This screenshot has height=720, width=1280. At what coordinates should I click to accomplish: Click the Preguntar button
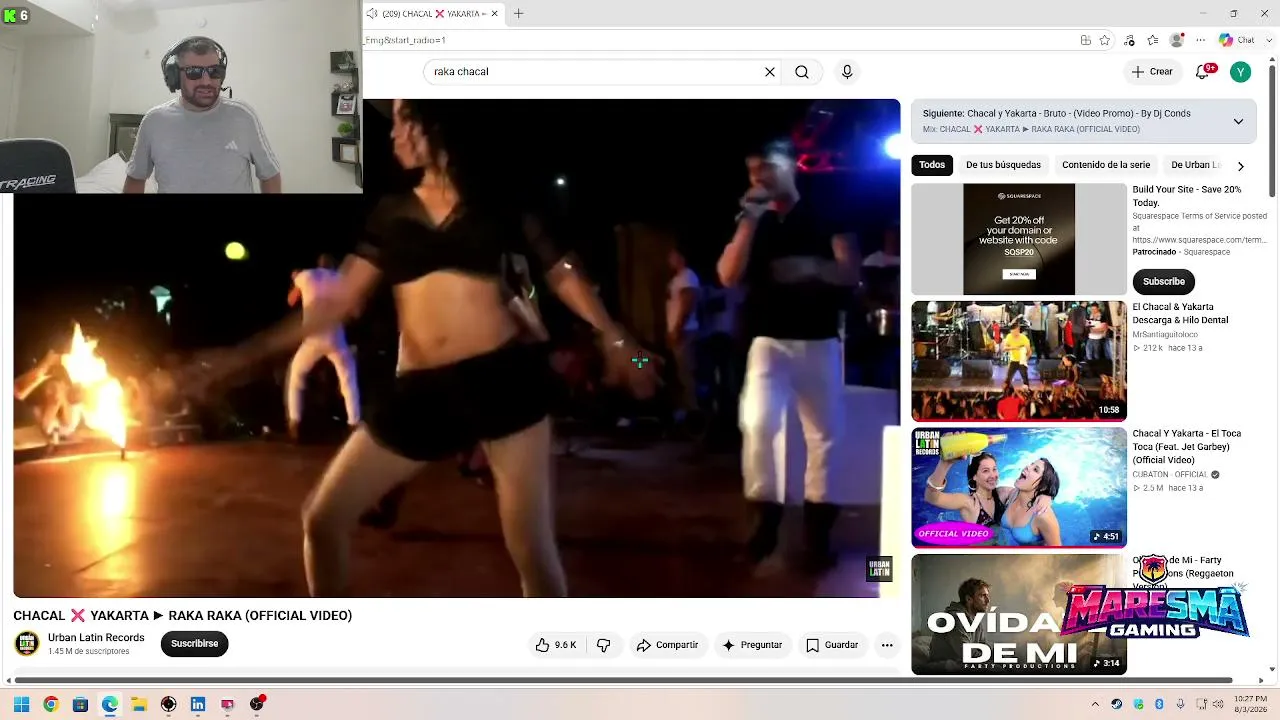pyautogui.click(x=752, y=645)
